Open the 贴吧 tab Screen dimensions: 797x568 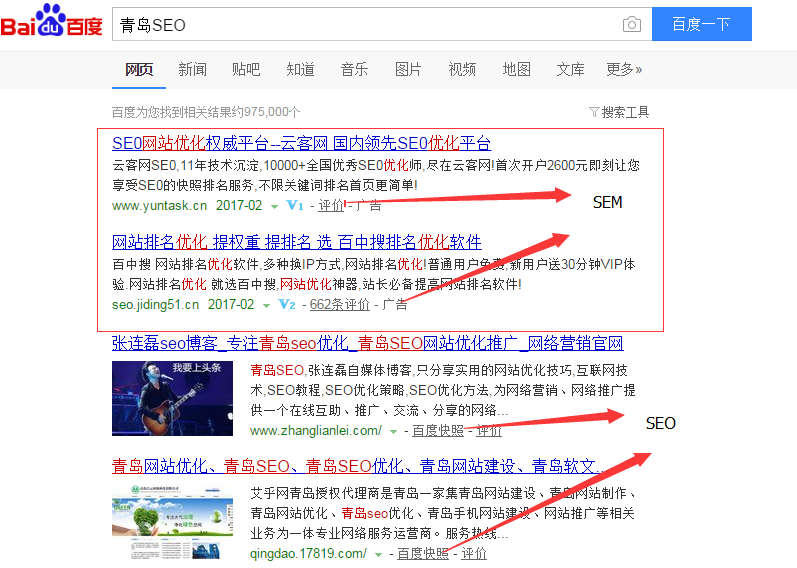coord(246,69)
